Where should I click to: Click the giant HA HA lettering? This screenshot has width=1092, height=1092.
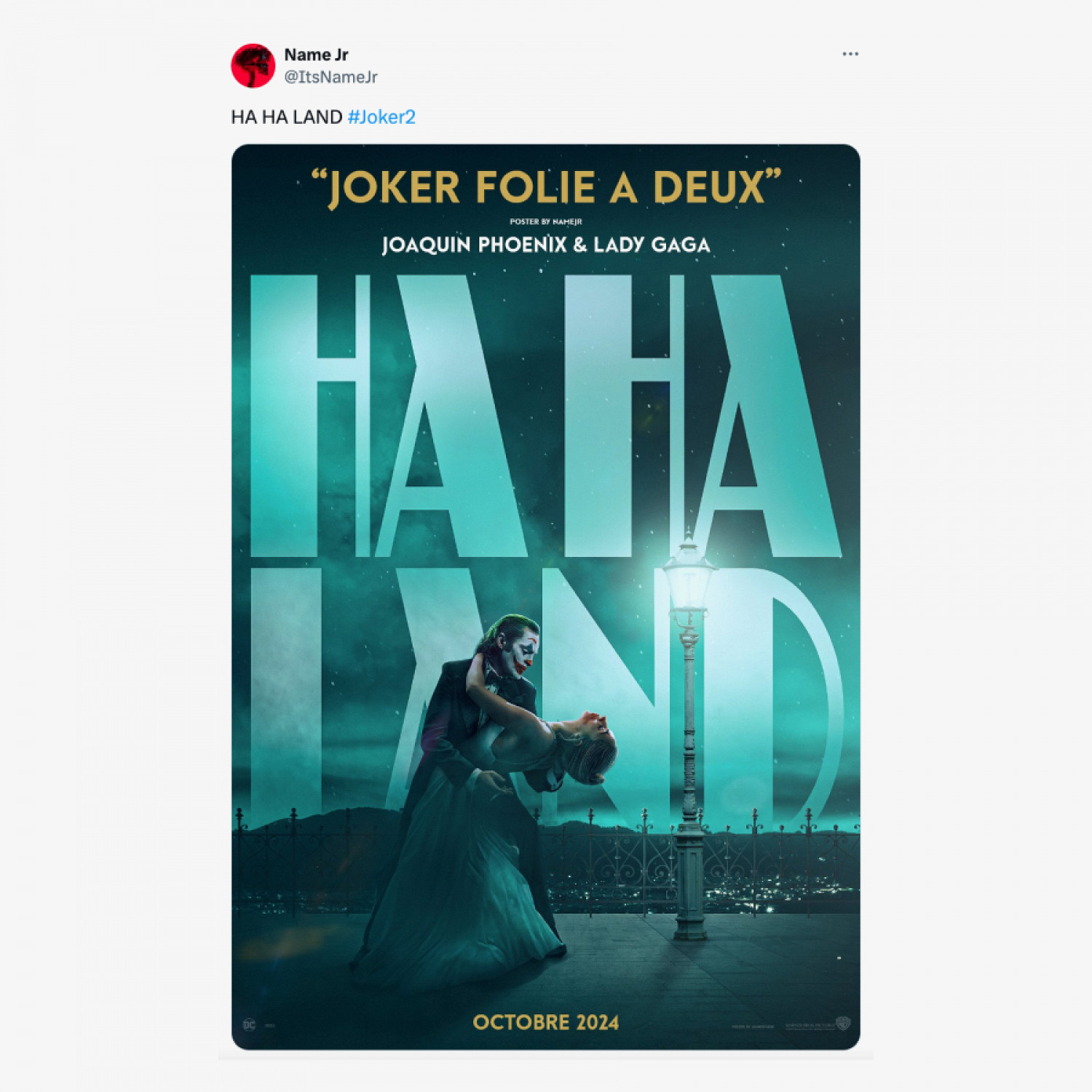546,416
